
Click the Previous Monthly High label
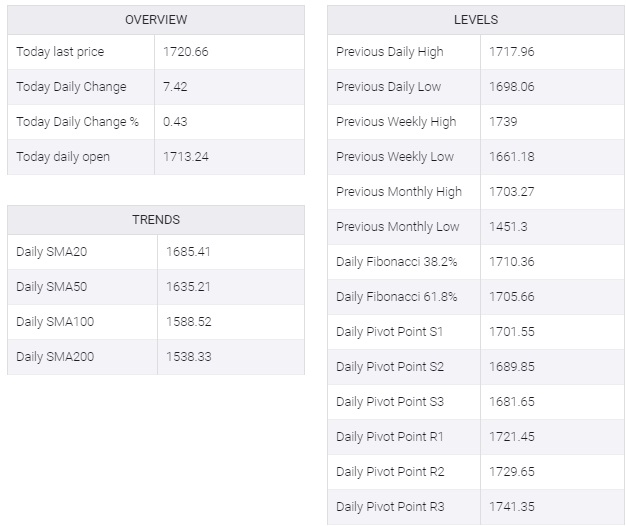coord(399,192)
